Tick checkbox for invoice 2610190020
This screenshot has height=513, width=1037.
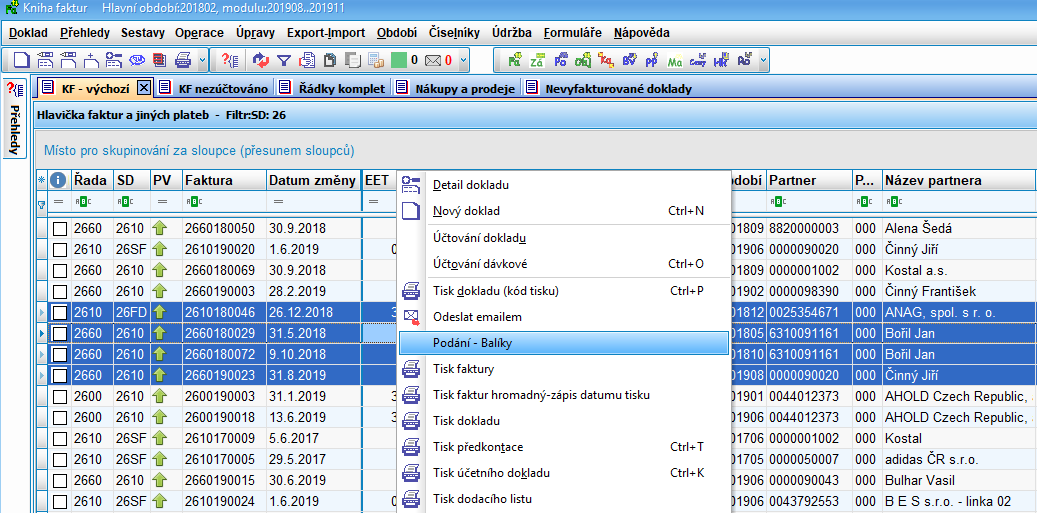coord(60,251)
